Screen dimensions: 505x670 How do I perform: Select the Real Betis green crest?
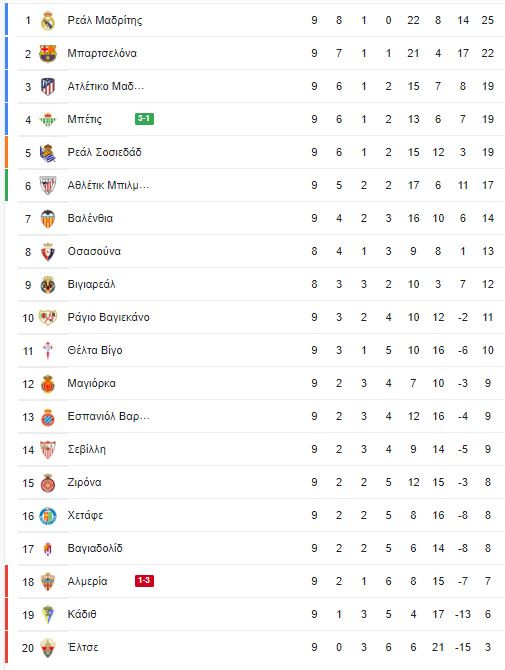click(x=48, y=120)
